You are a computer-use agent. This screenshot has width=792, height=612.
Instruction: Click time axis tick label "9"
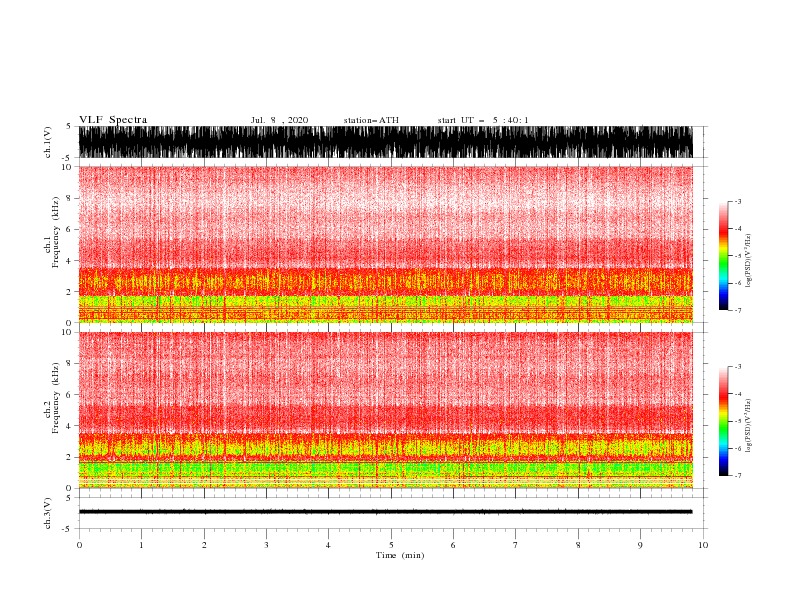tap(640, 545)
